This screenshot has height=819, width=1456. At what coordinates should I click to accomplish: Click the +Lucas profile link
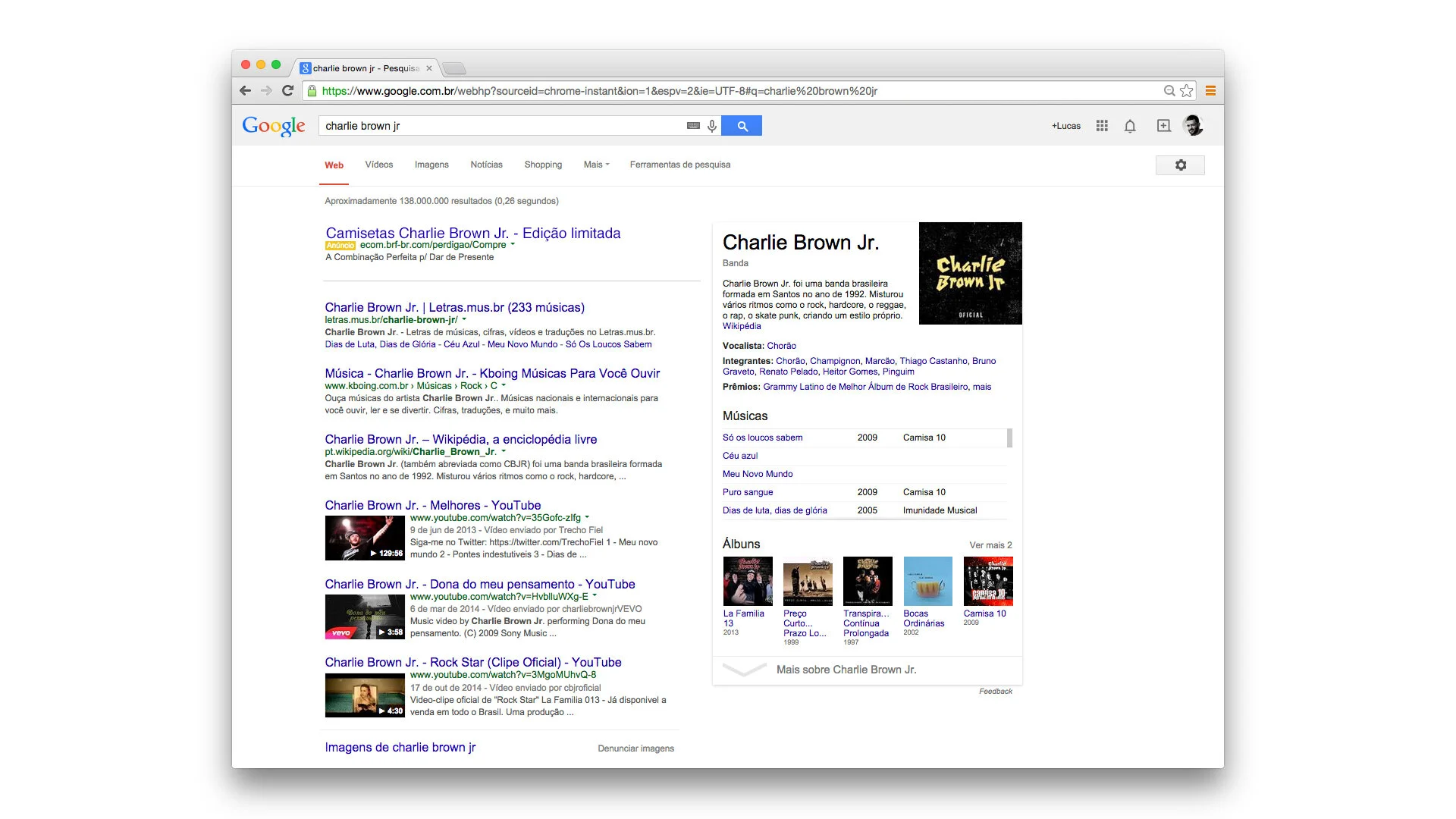1066,126
